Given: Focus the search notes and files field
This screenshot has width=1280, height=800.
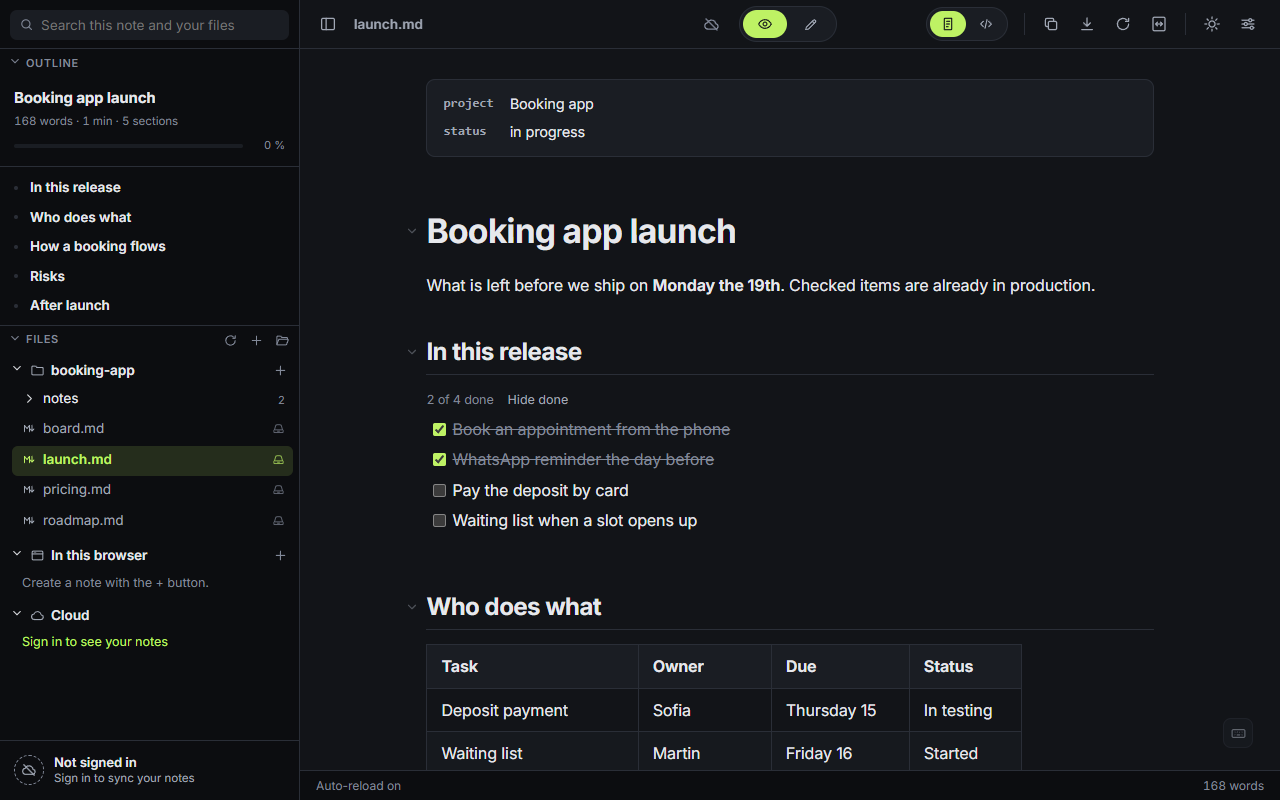Looking at the screenshot, I should [x=149, y=25].
